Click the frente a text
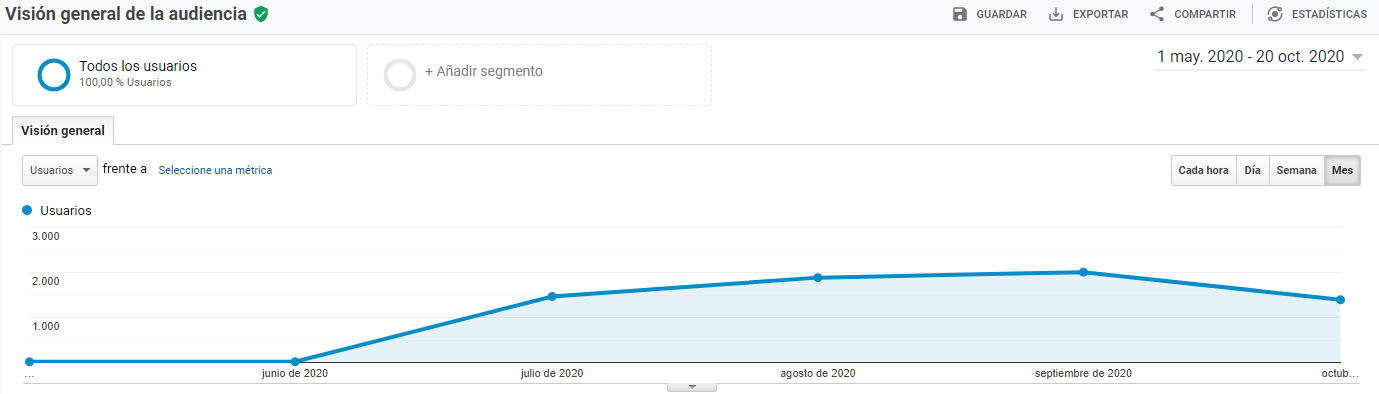The width and height of the screenshot is (1379, 394). (125, 169)
